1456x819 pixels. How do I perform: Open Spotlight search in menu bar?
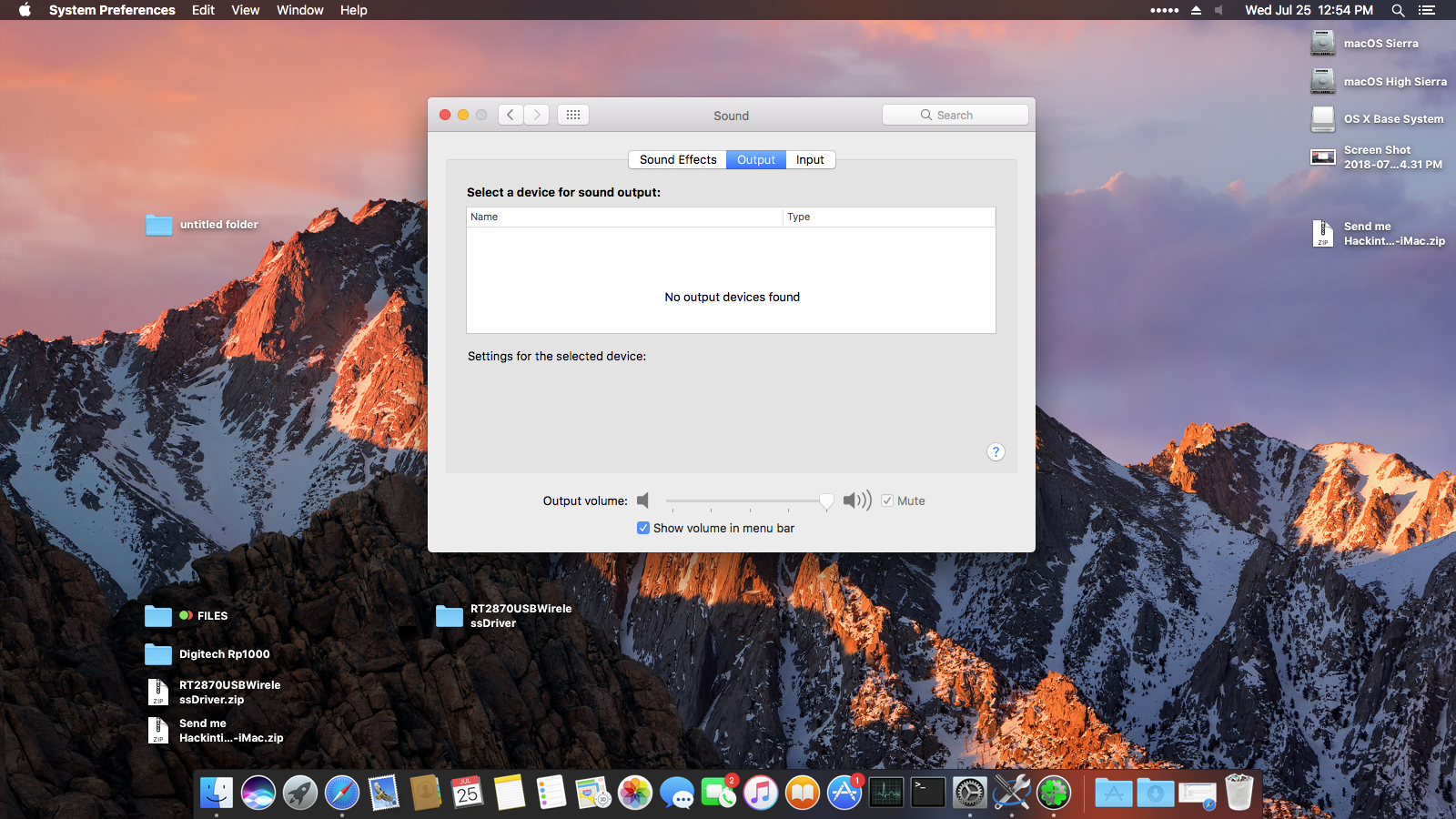pyautogui.click(x=1398, y=10)
